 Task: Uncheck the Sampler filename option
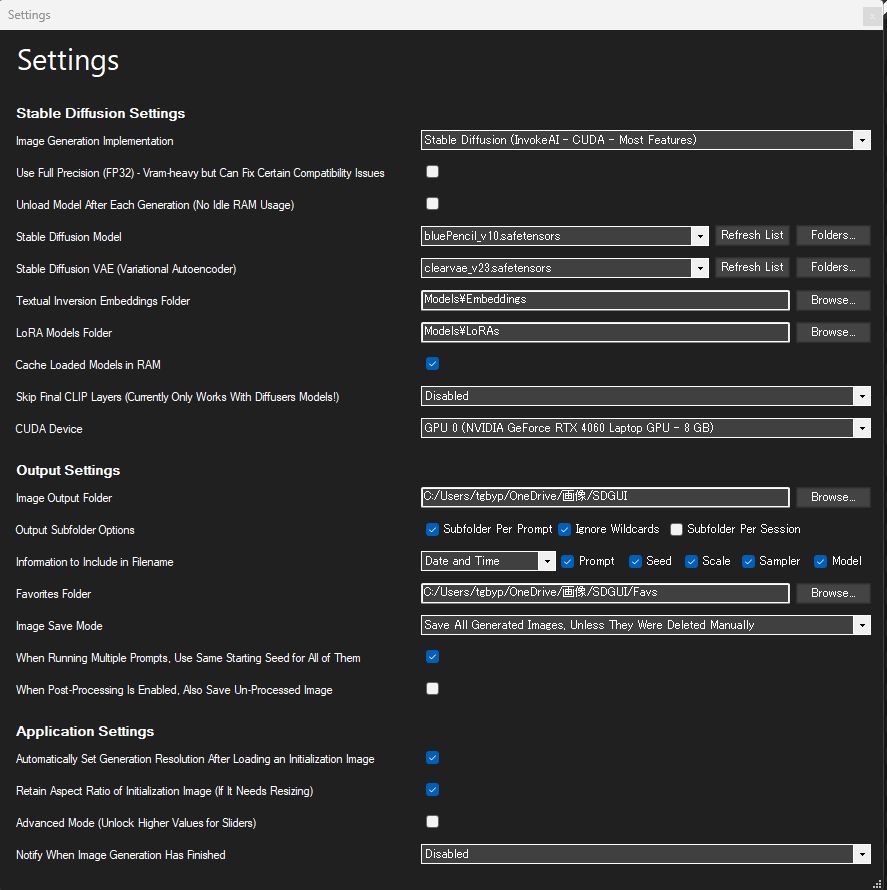point(748,561)
